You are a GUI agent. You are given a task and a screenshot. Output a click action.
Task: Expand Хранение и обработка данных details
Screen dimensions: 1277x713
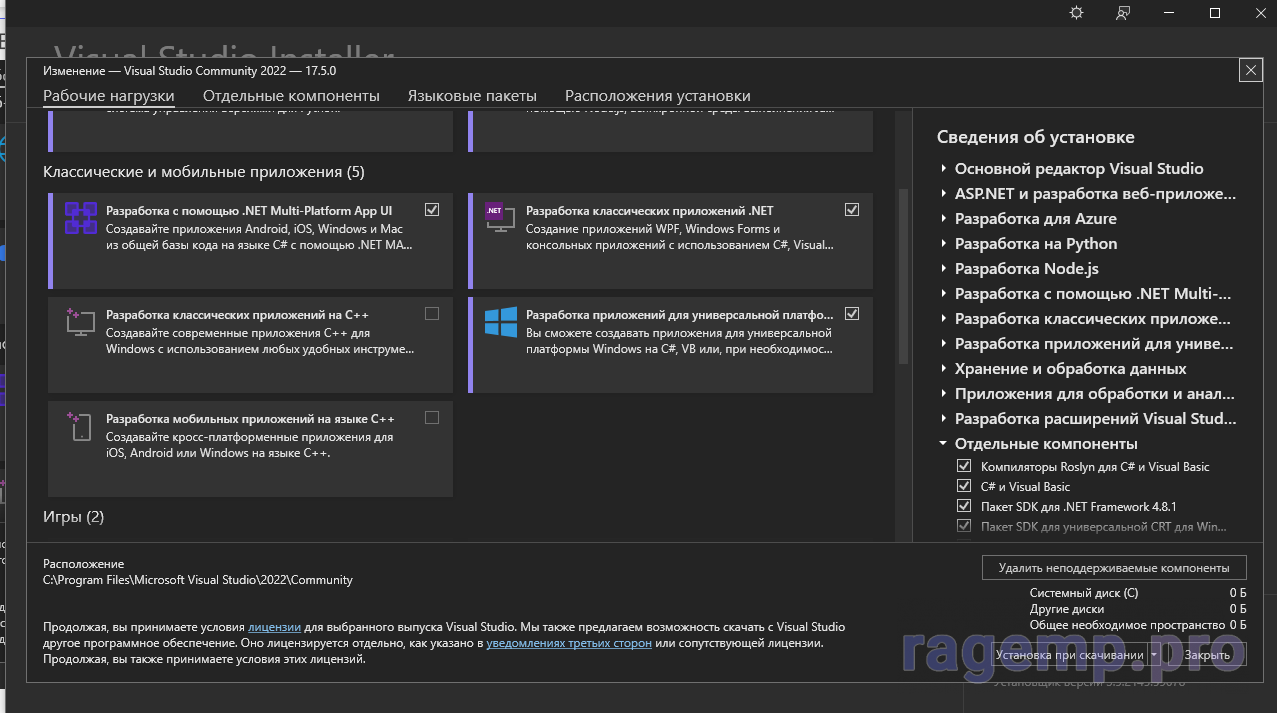point(943,369)
